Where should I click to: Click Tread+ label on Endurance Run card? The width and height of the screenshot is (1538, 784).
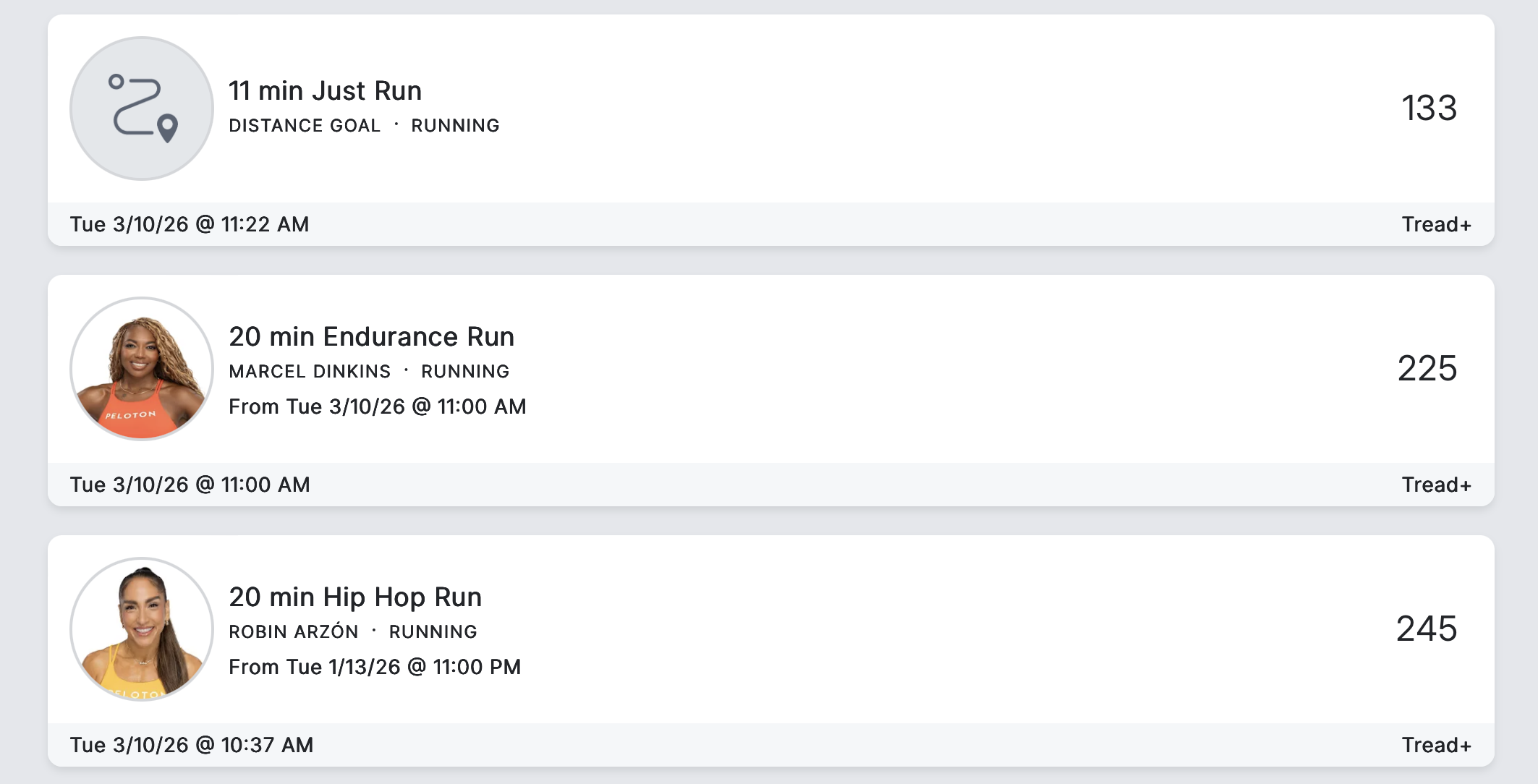[1436, 485]
